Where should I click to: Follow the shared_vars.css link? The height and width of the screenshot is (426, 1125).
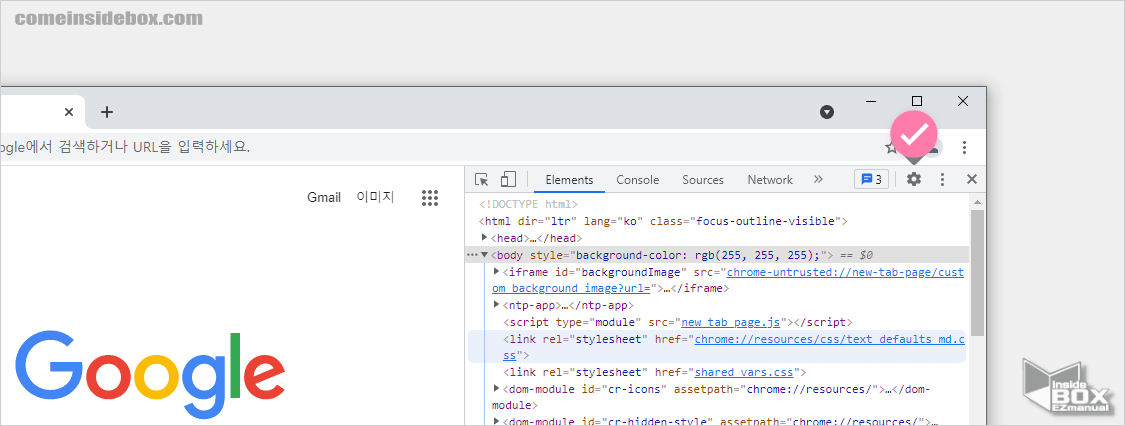pyautogui.click(x=746, y=372)
